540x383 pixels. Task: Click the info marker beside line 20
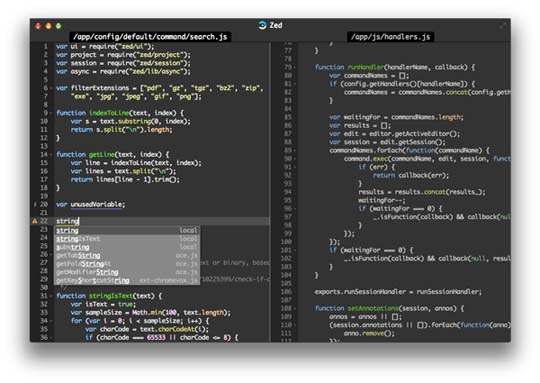pos(35,205)
